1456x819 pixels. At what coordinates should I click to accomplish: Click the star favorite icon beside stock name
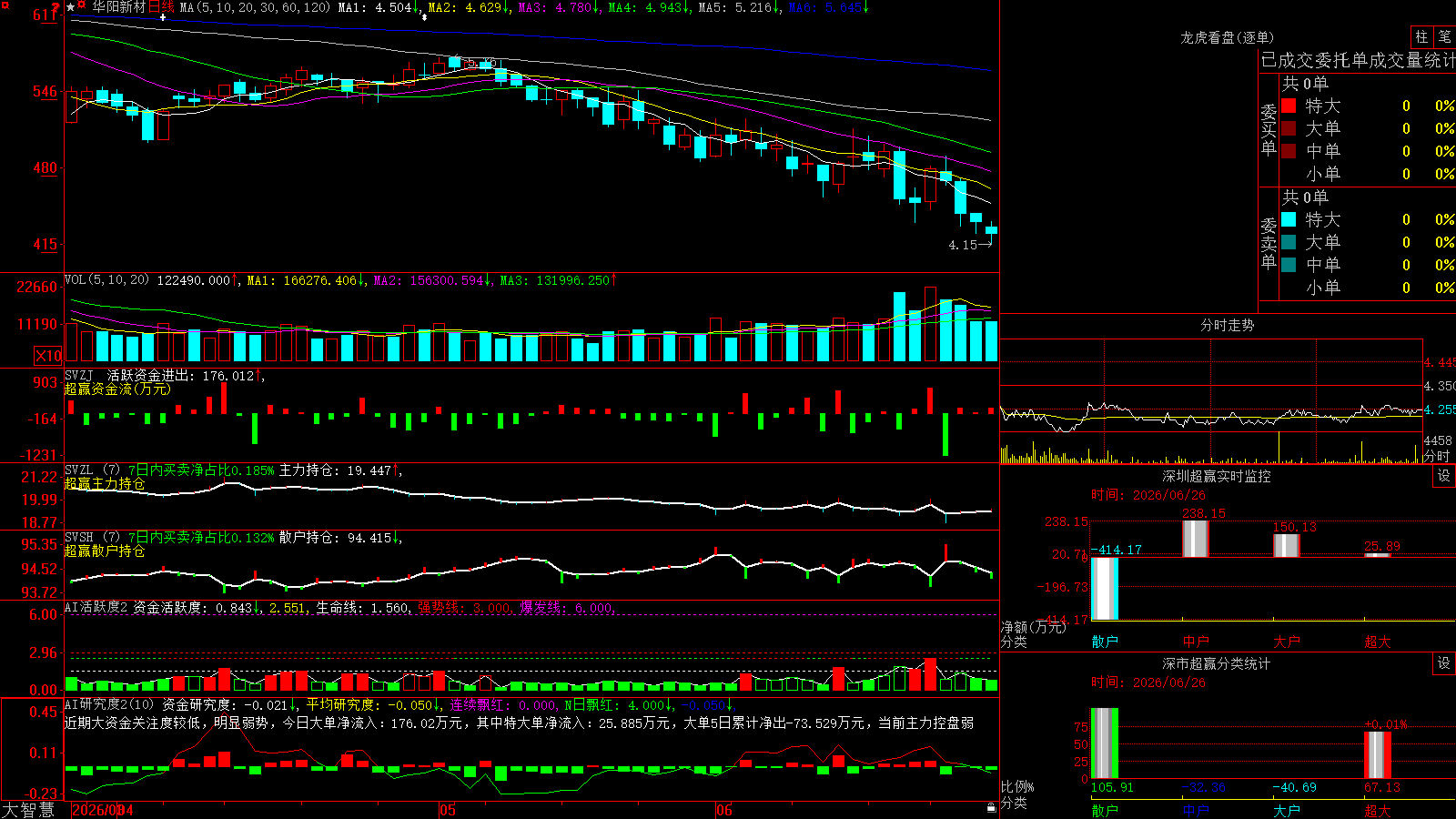[x=71, y=7]
